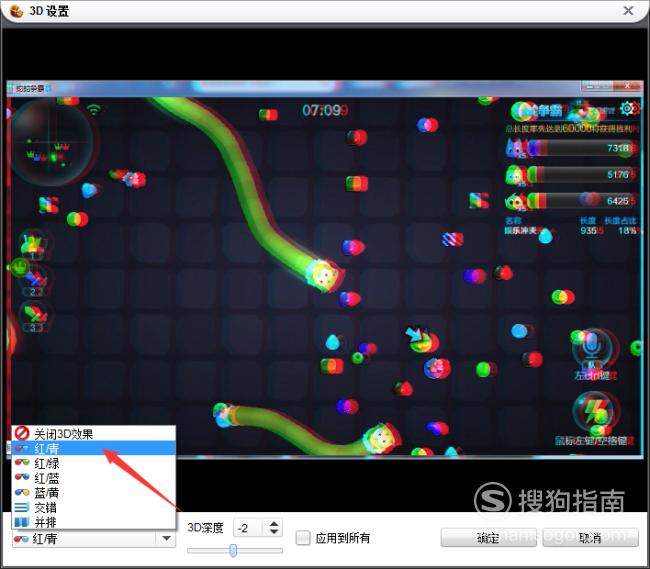Click the blue-yellow glasses icon
Viewport: 650px width, 569px height.
point(22,492)
